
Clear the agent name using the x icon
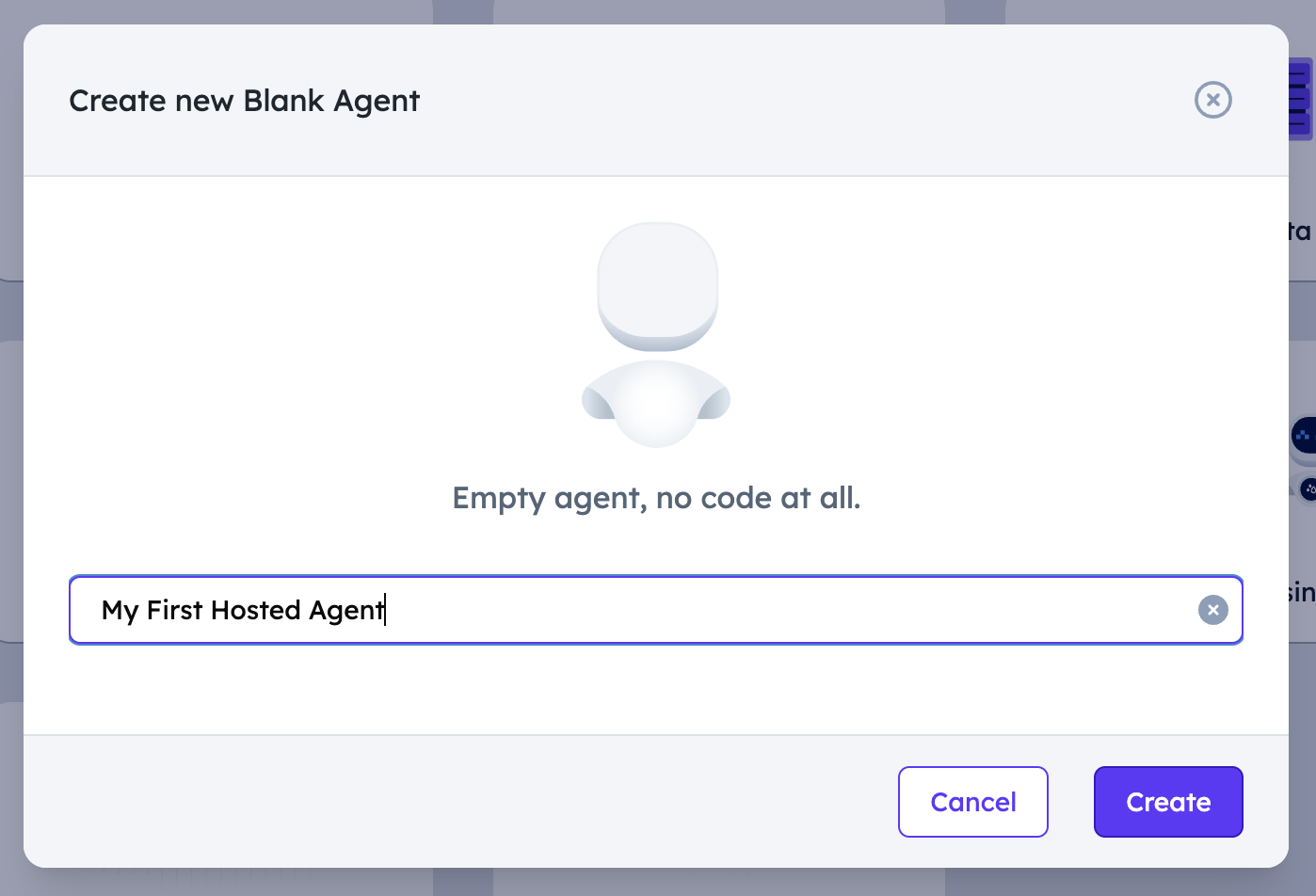[1212, 610]
